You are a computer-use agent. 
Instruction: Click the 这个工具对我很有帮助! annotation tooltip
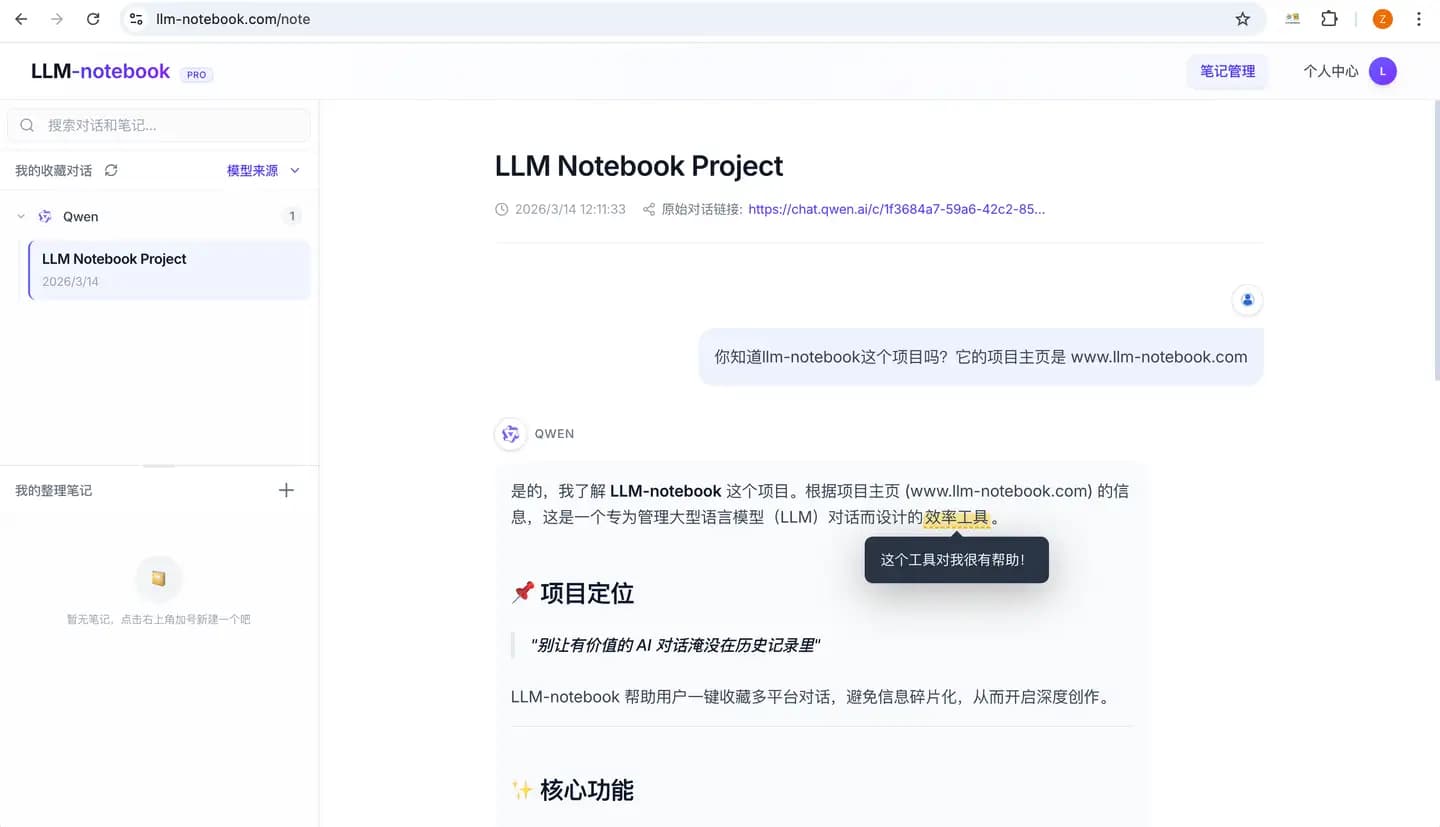point(956,560)
